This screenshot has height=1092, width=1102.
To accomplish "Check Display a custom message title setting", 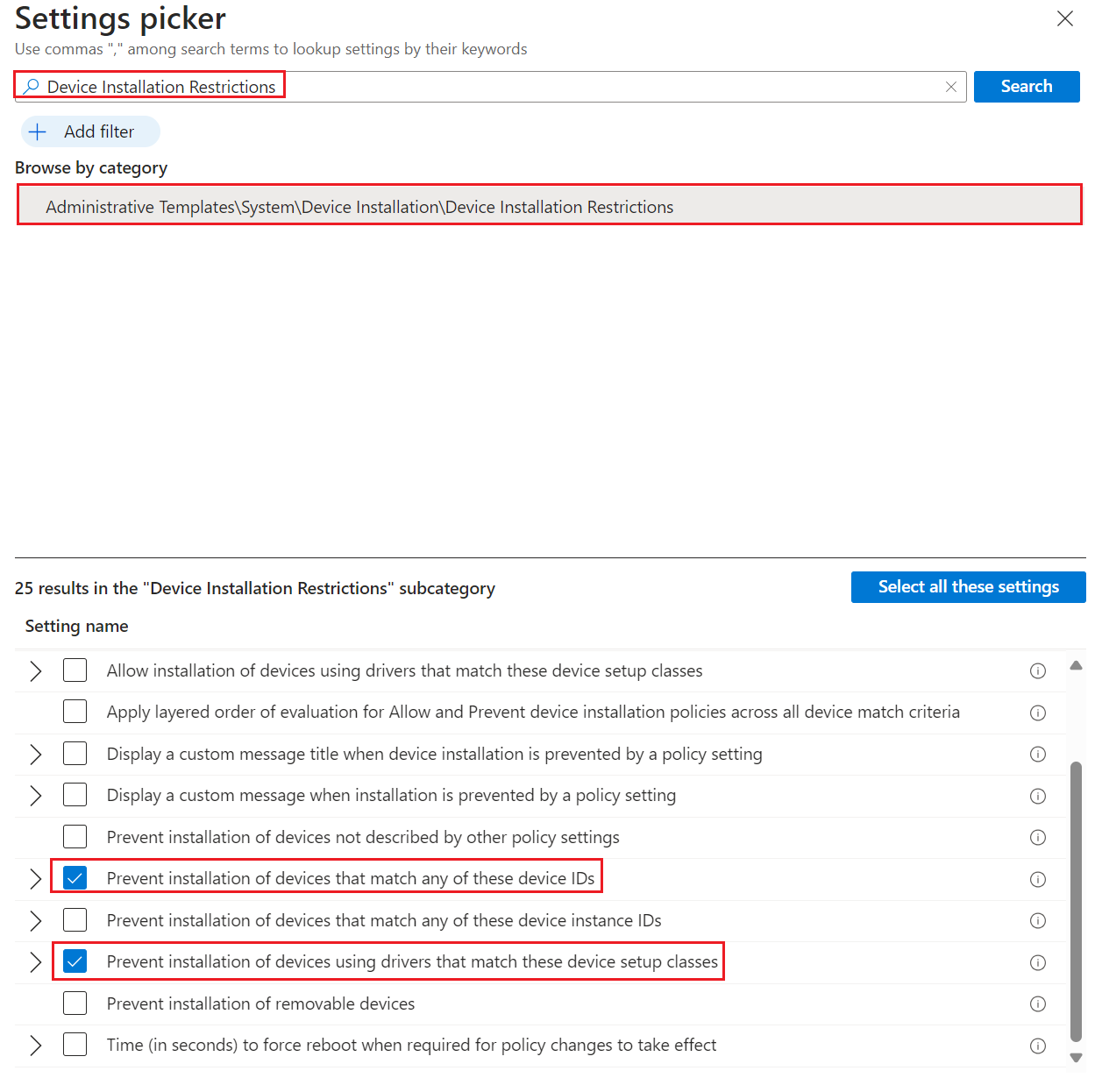I will click(x=75, y=754).
